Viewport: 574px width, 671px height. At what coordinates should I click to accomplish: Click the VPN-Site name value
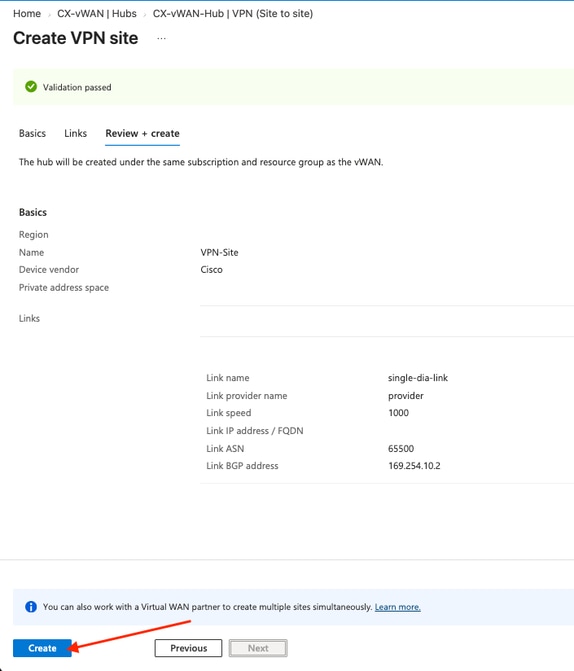[x=219, y=252]
